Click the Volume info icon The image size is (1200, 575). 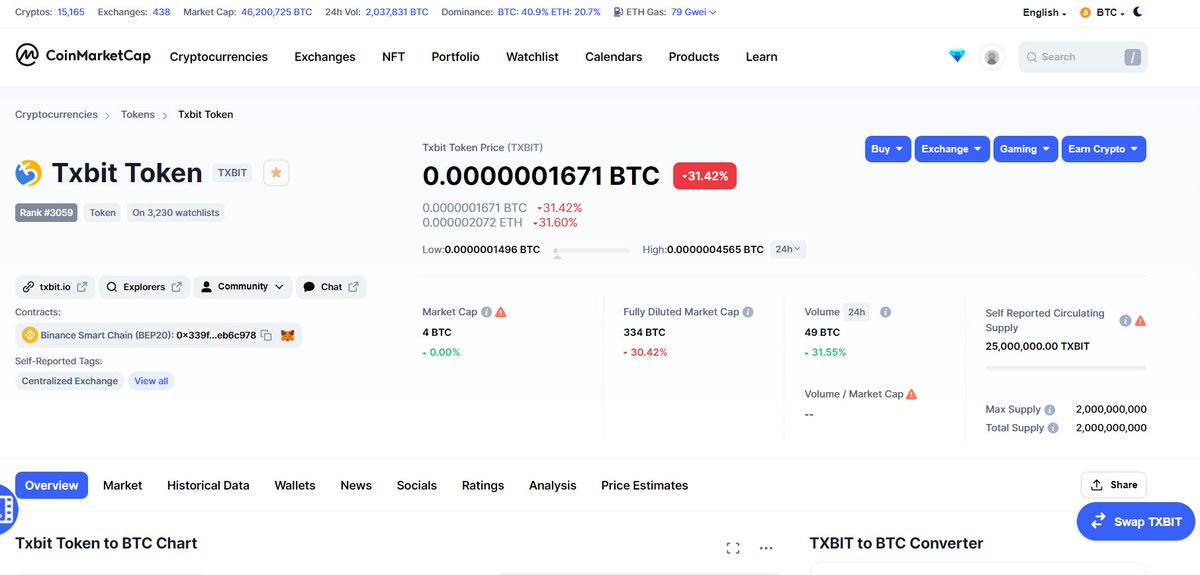pos(885,312)
